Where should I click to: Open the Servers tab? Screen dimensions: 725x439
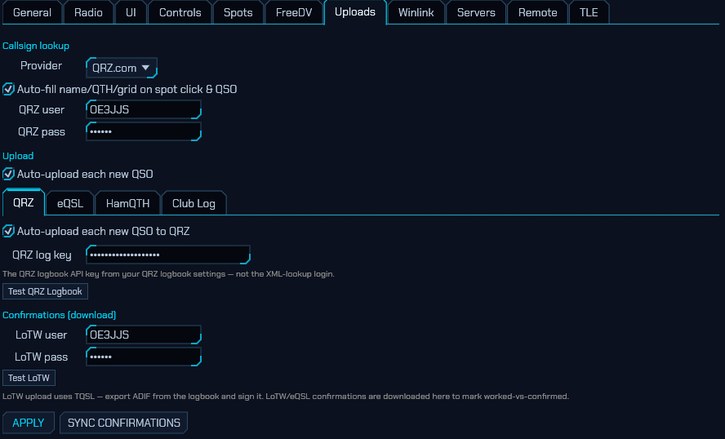pyautogui.click(x=476, y=12)
